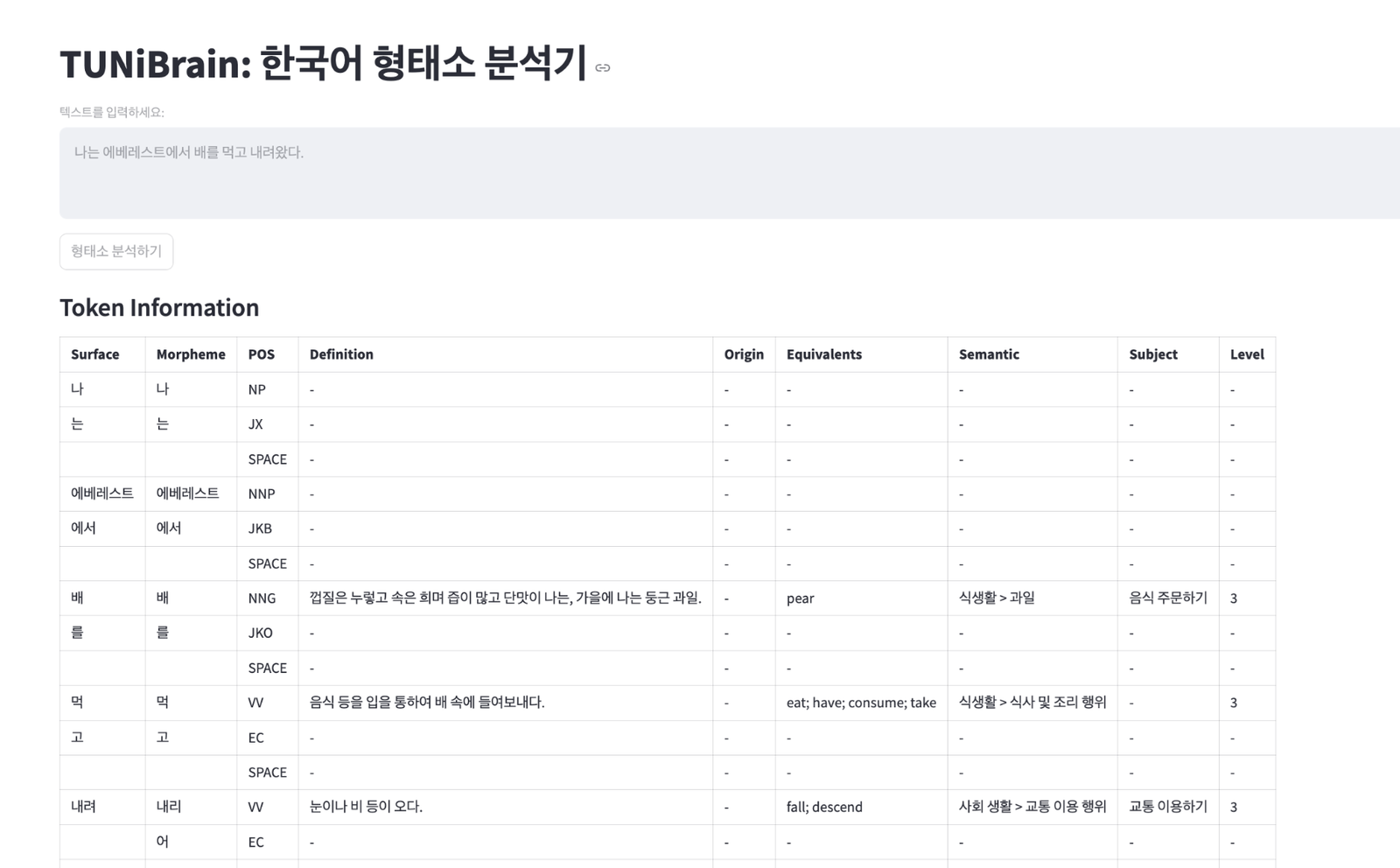Select the Subject column header
This screenshot has width=1400, height=868.
[1152, 354]
